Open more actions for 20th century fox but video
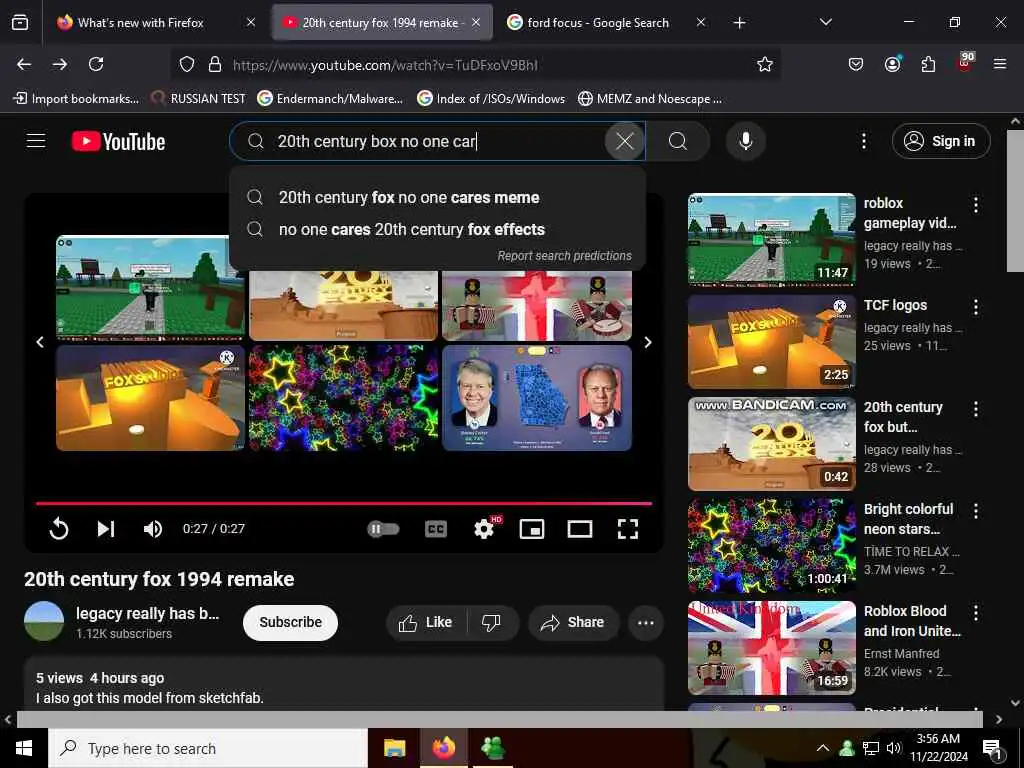1024x768 pixels. click(976, 408)
